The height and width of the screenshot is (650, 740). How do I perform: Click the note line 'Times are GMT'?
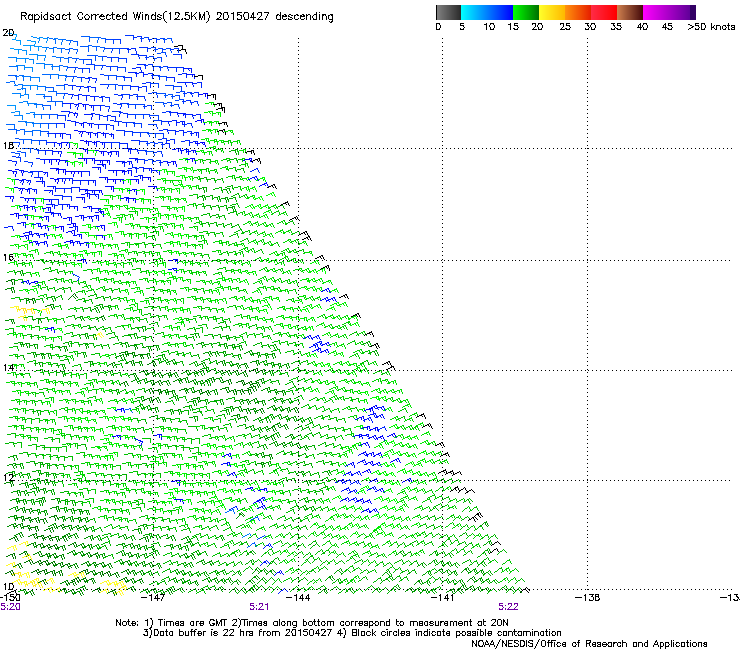(193, 623)
